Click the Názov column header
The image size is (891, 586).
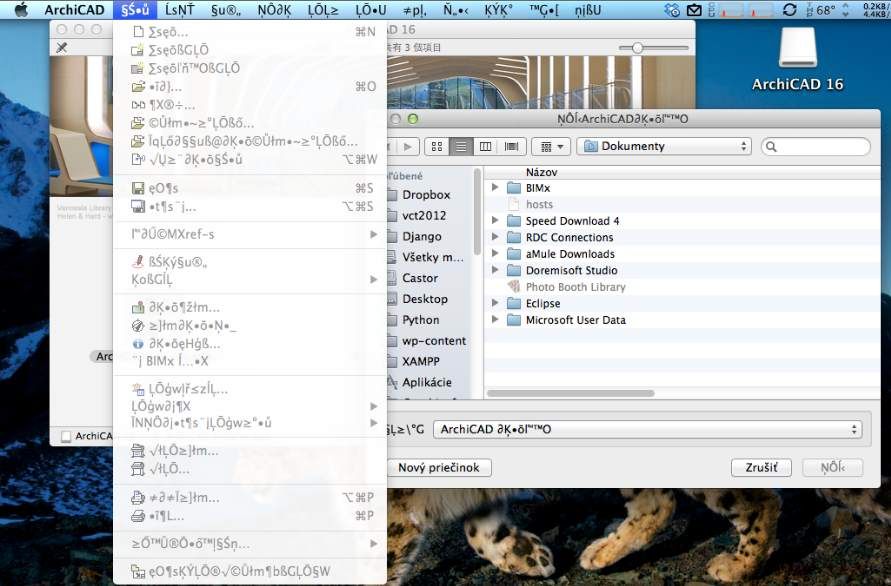[542, 172]
